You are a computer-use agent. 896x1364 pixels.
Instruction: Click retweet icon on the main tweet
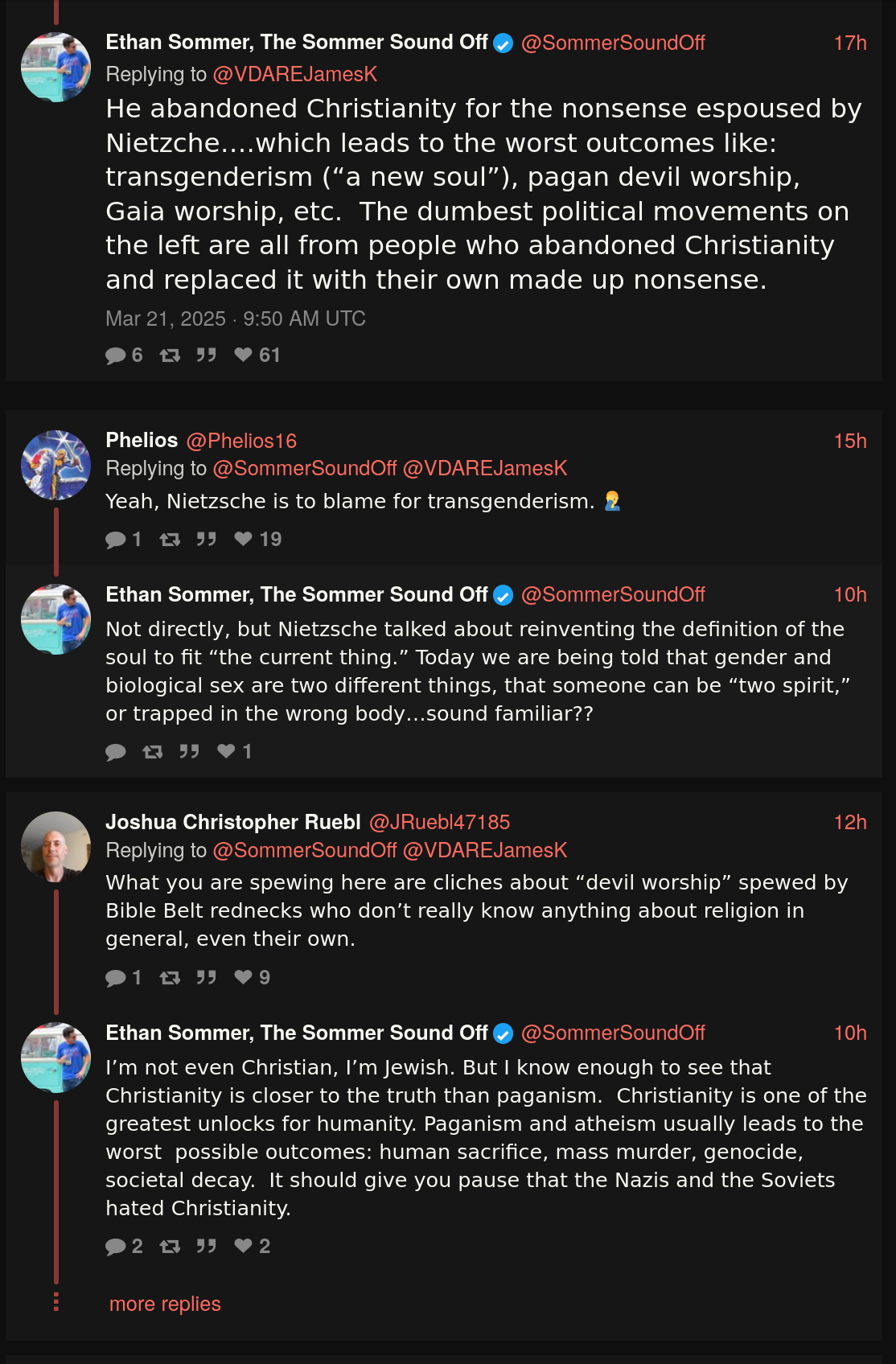(x=170, y=355)
